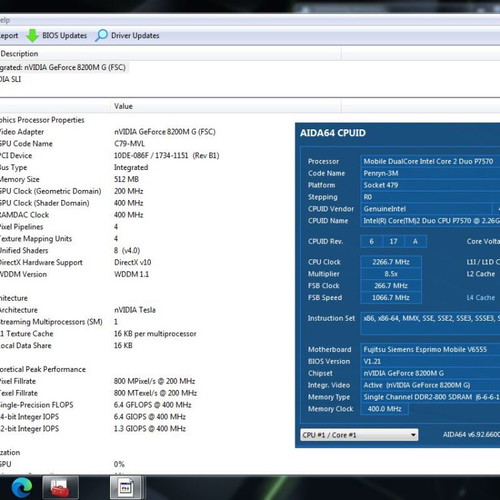This screenshot has width=500, height=500.
Task: Click the Platform field Socket 479
Action: pos(430,185)
